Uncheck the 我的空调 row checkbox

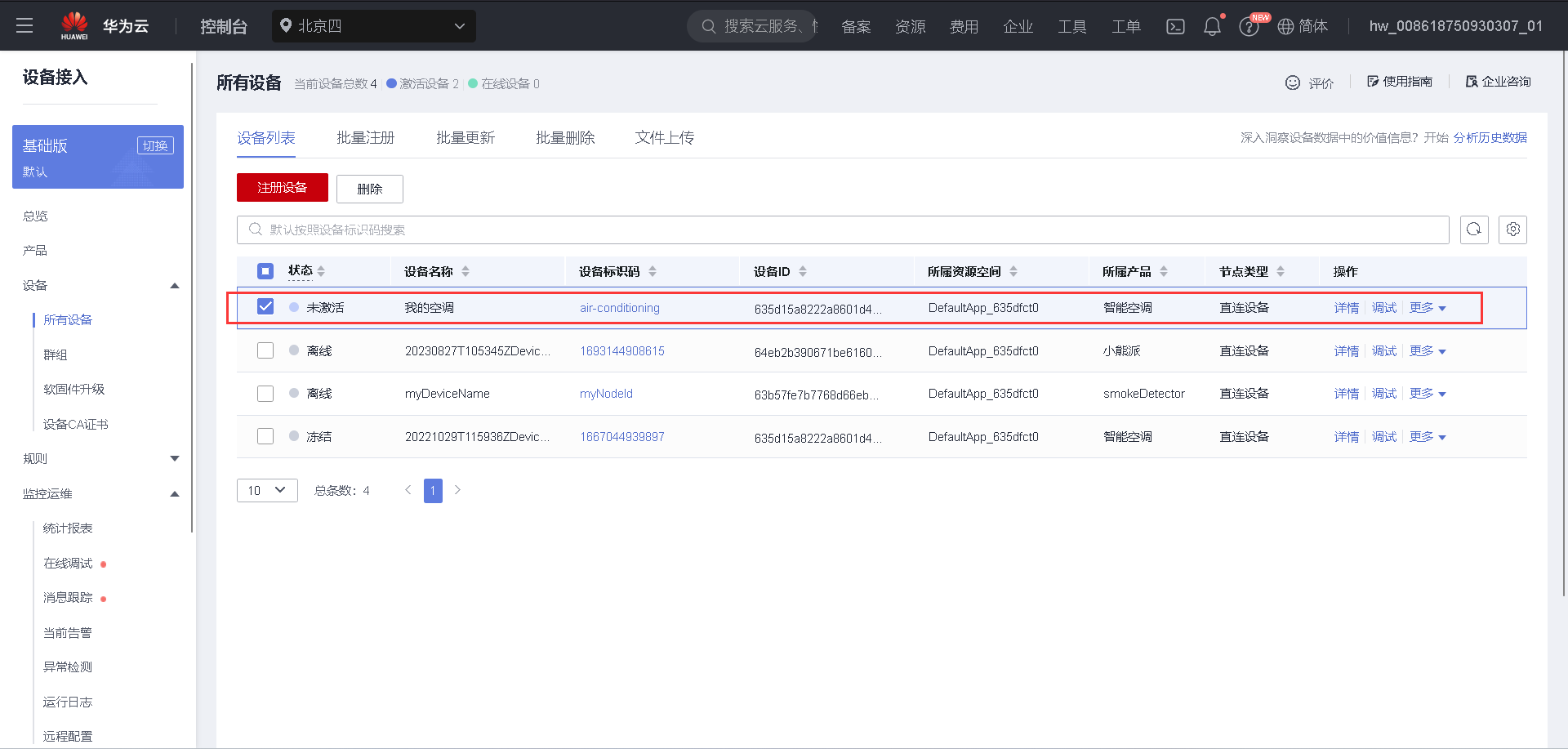click(265, 306)
